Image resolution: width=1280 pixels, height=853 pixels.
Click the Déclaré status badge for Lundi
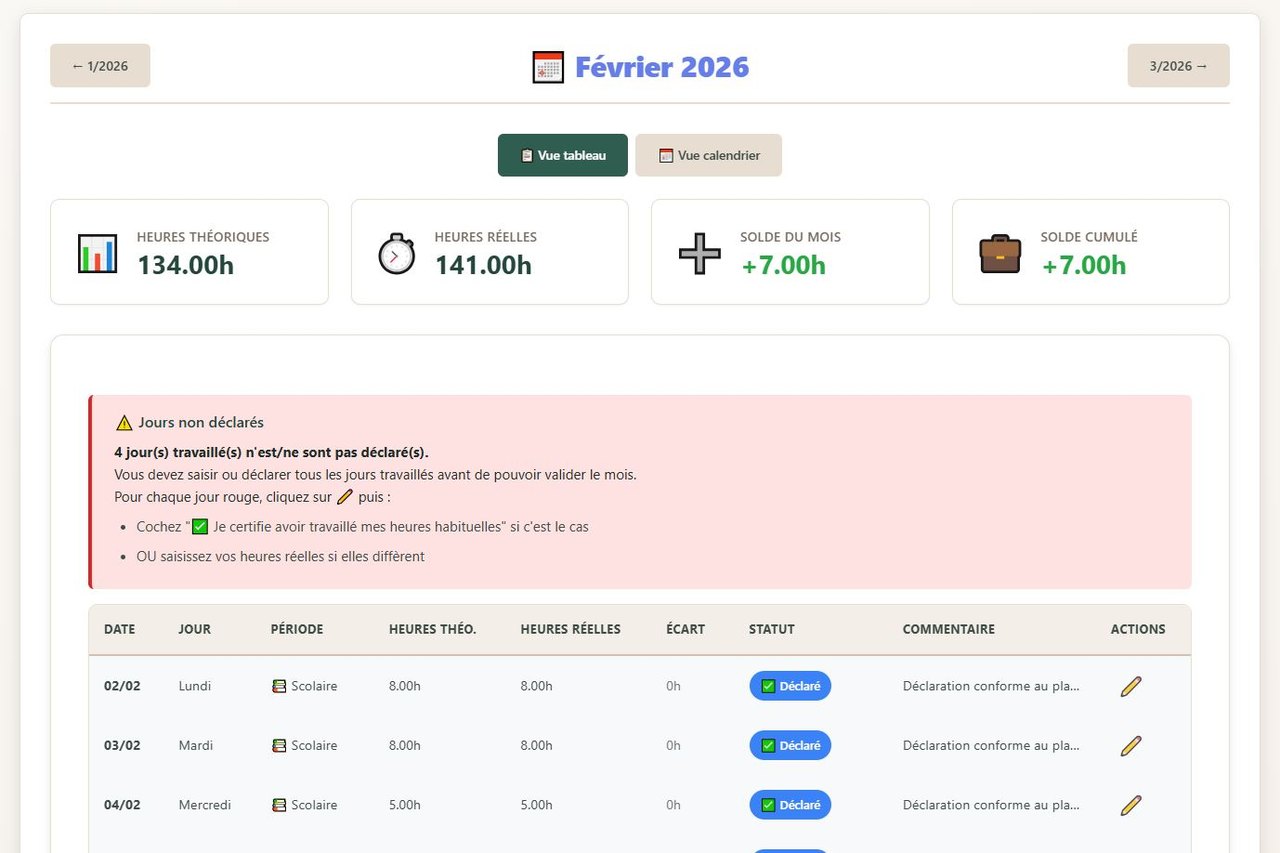point(790,686)
